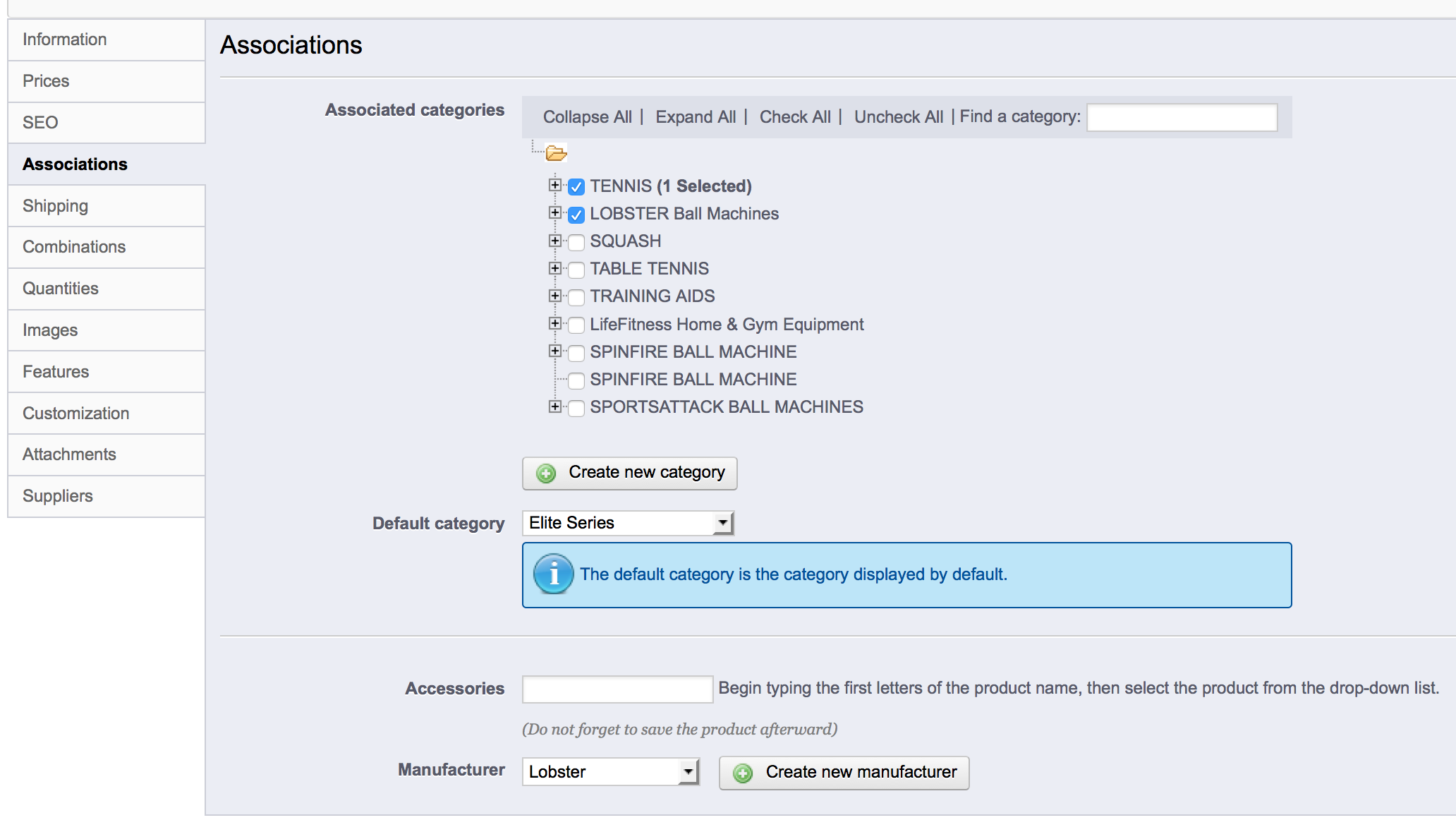Open the Manufacturer dropdown showing Lobster

pyautogui.click(x=610, y=771)
